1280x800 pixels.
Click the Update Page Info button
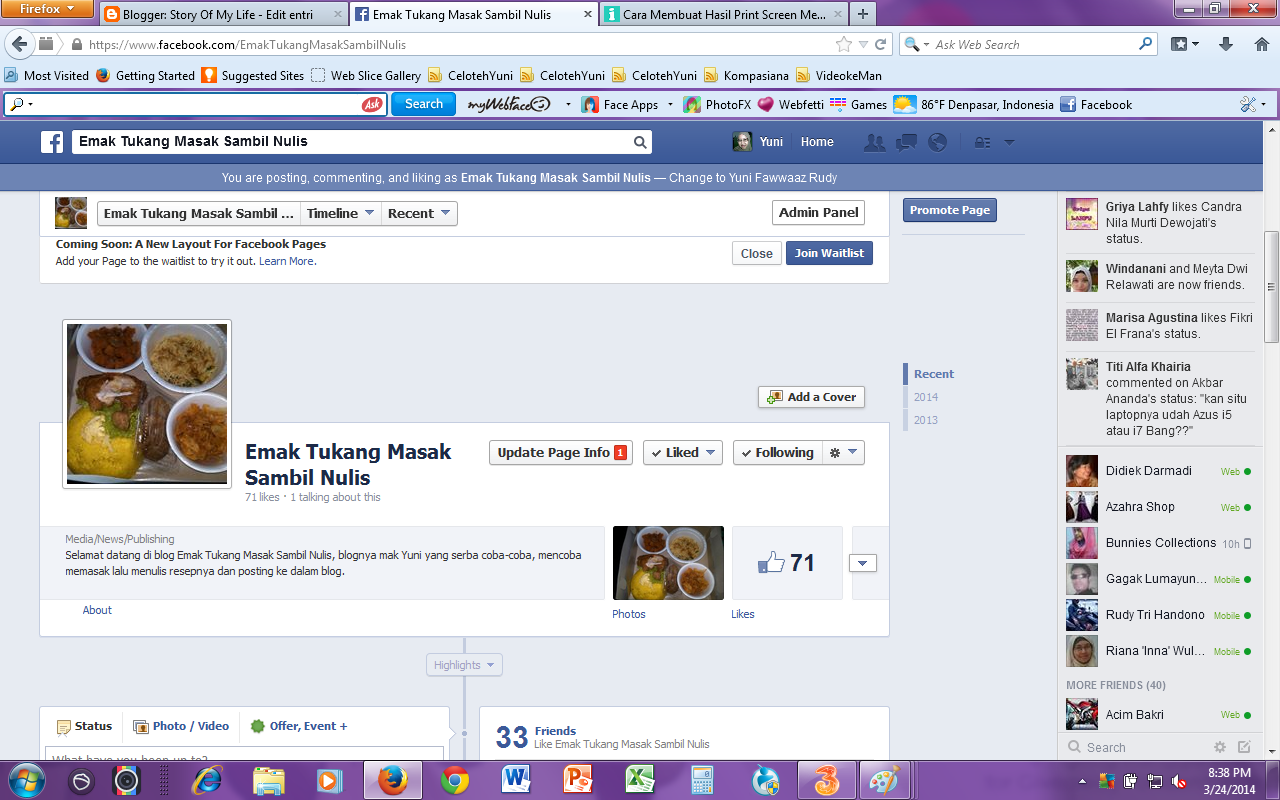[561, 452]
